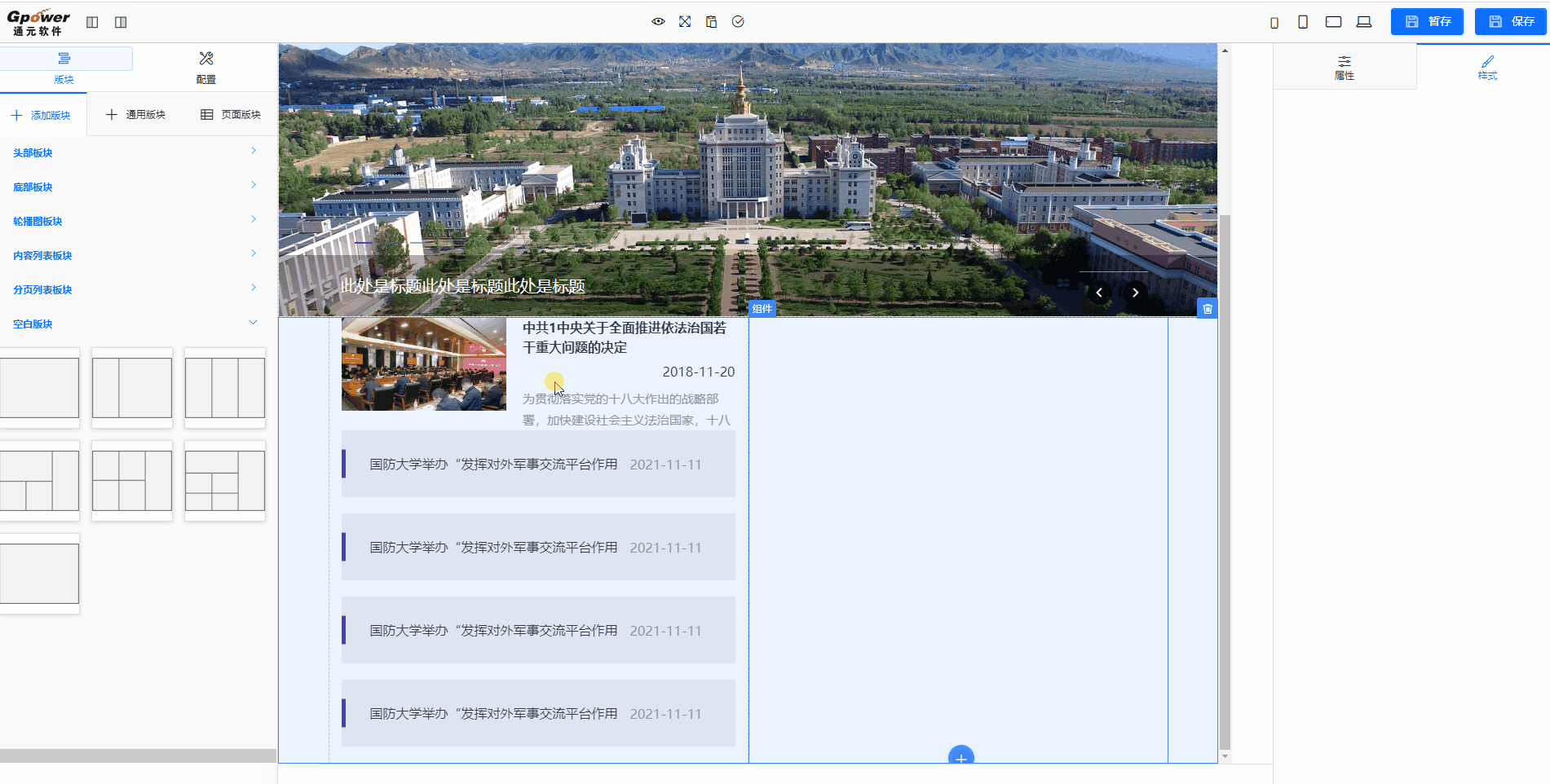Expand 轮播图版块 category
Viewport: 1550px width, 784px height.
pyautogui.click(x=135, y=221)
